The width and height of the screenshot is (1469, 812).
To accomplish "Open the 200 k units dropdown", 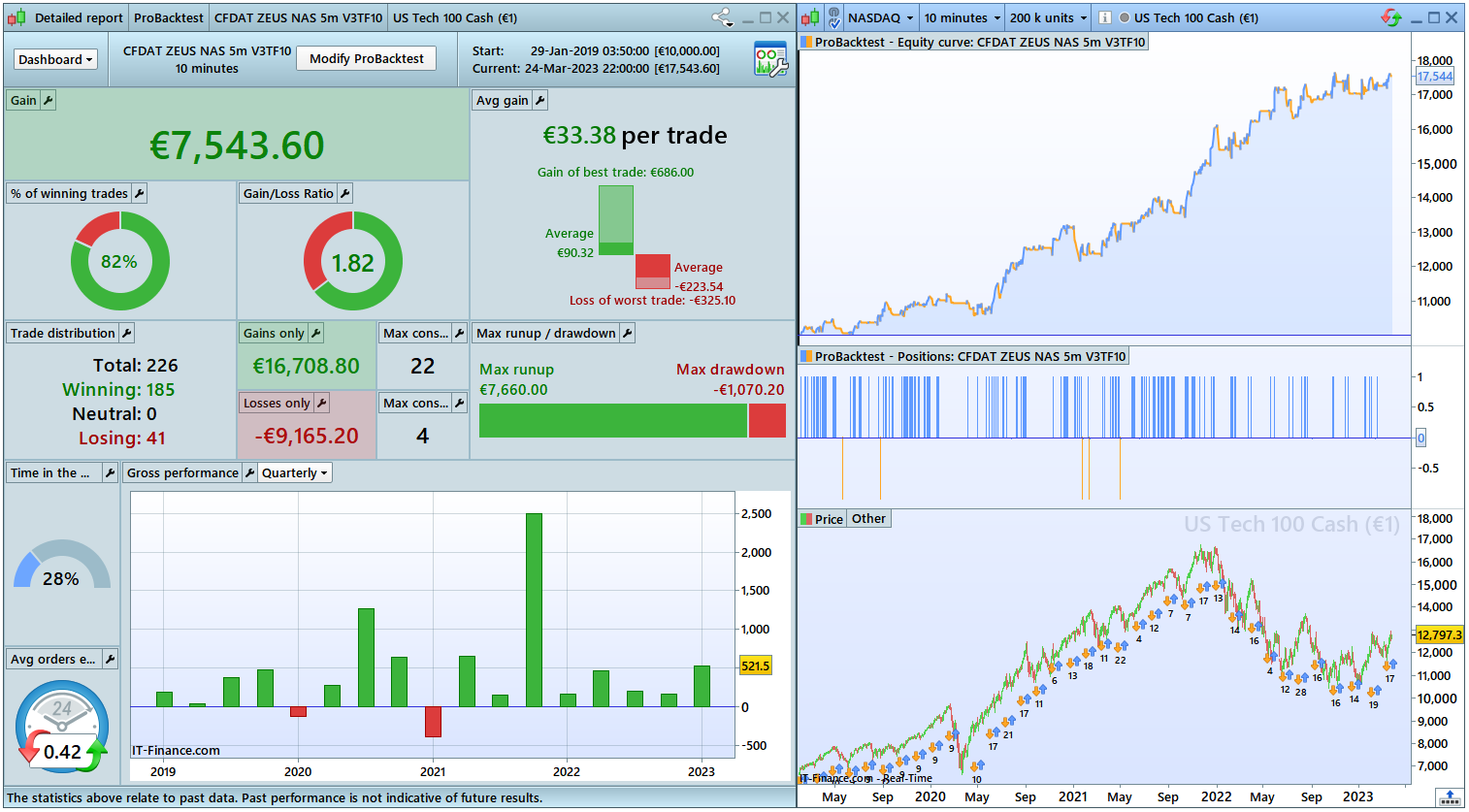I will click(x=1048, y=17).
